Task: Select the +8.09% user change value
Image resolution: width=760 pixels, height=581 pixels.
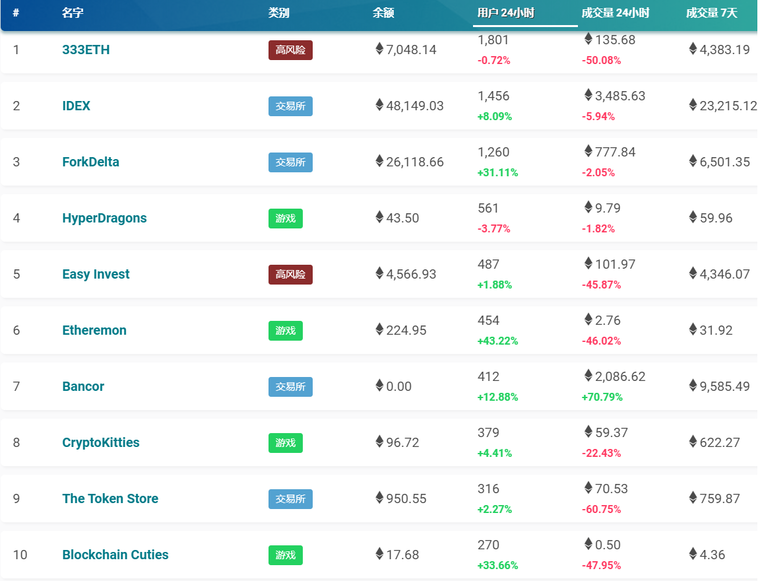Action: 494,116
